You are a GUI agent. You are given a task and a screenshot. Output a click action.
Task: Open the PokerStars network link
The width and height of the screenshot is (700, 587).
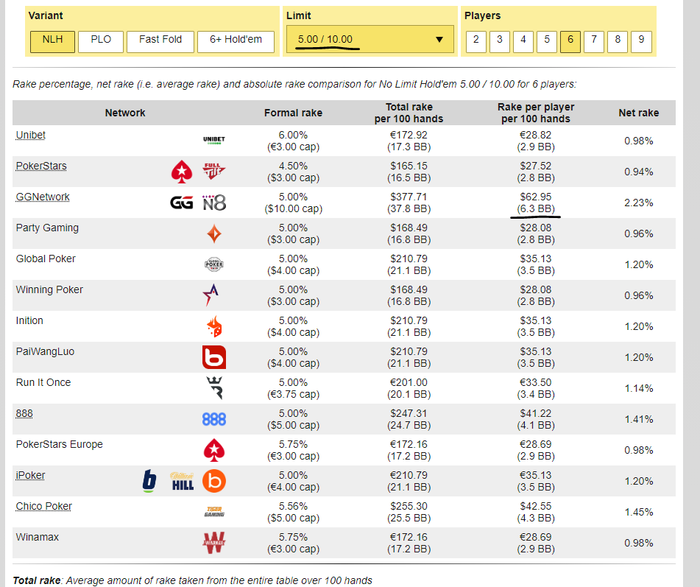tap(41, 166)
